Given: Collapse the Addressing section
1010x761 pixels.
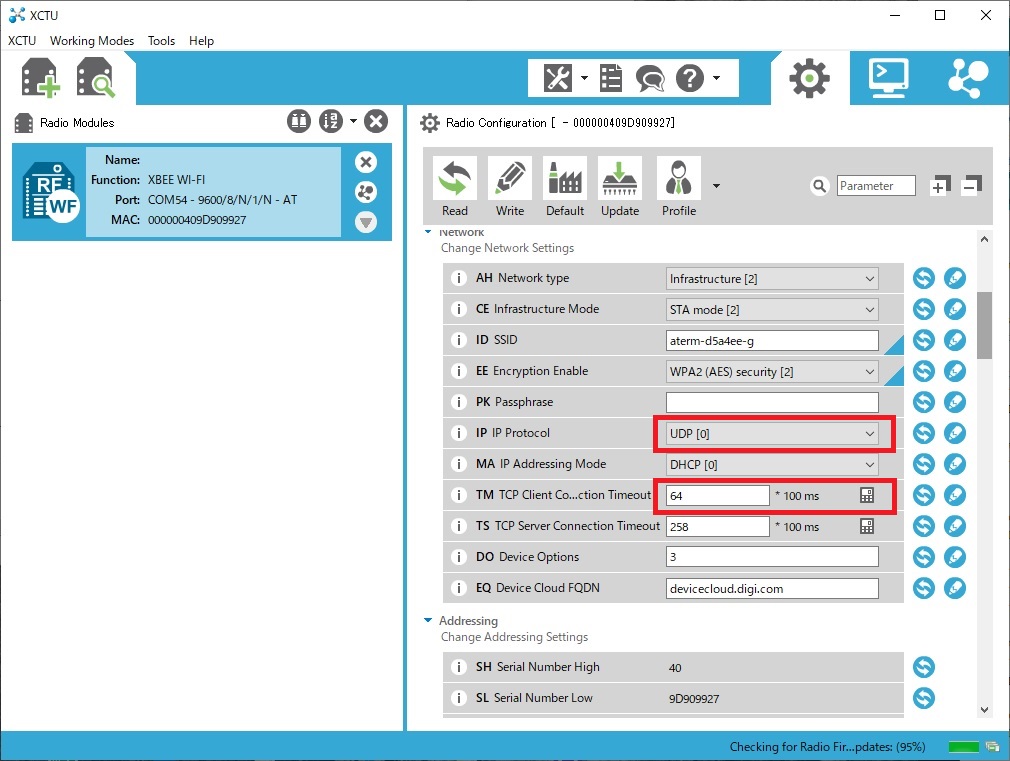Looking at the screenshot, I should tap(428, 621).
